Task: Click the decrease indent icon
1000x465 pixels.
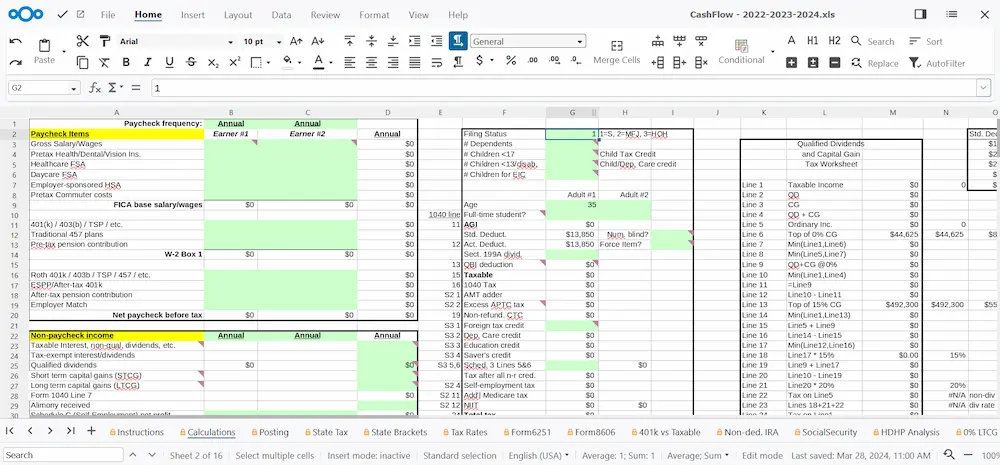Action: [436, 41]
